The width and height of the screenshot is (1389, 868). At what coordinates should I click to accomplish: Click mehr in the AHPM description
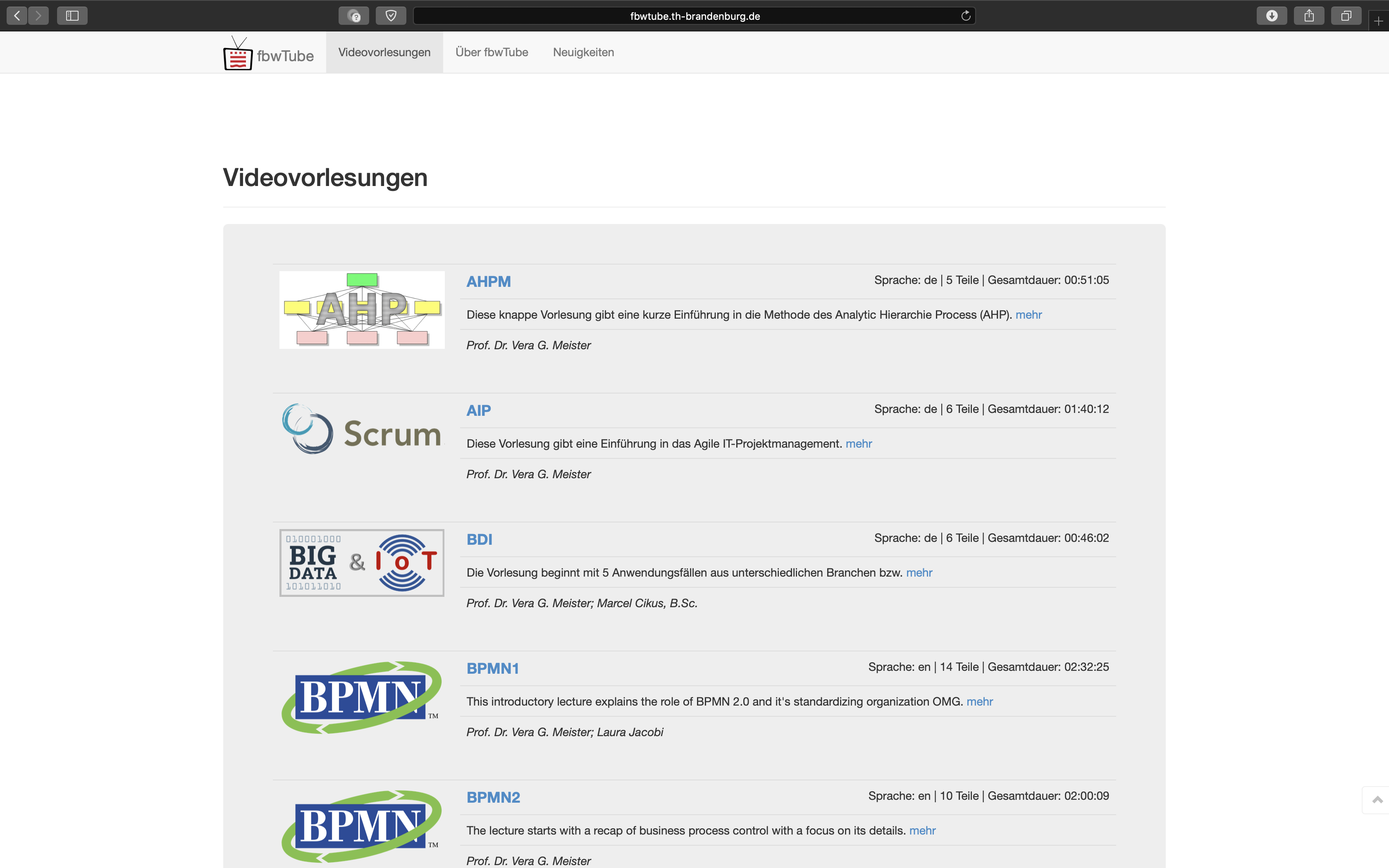click(x=1029, y=315)
